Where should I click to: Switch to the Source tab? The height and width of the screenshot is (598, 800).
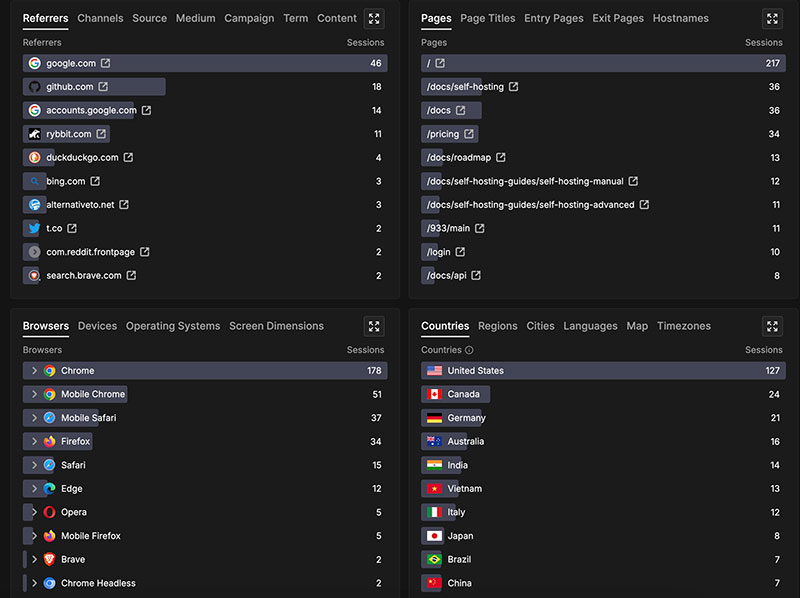click(x=149, y=18)
